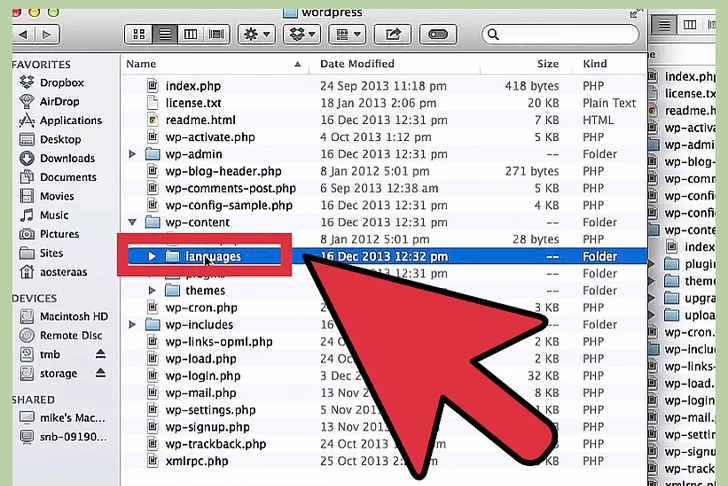The image size is (728, 486).
Task: Open Applications in the sidebar
Action: point(70,120)
